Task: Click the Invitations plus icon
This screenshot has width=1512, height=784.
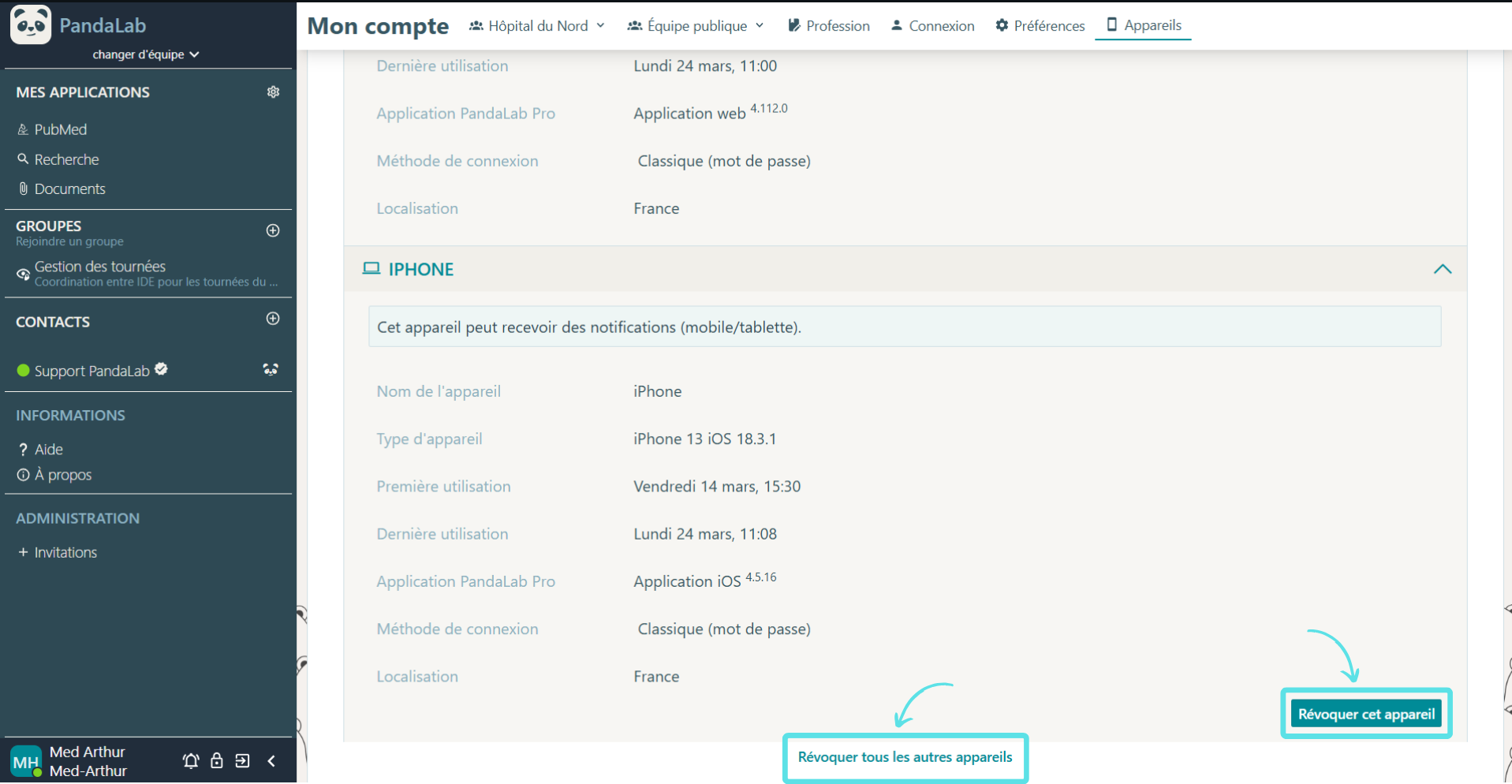Action: click(x=23, y=553)
